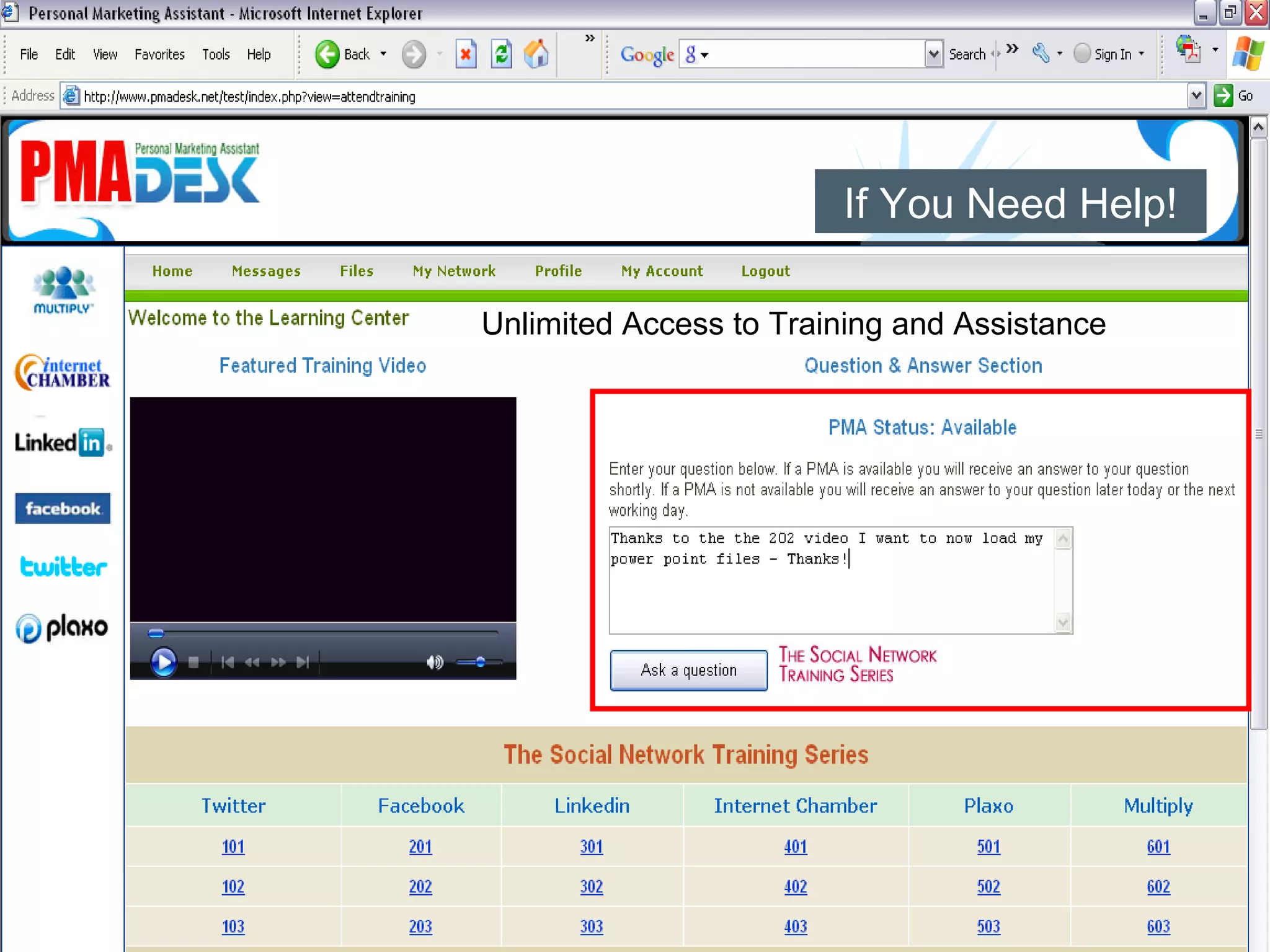This screenshot has width=1270, height=952.
Task: Open the Files nav tab
Action: [x=357, y=271]
